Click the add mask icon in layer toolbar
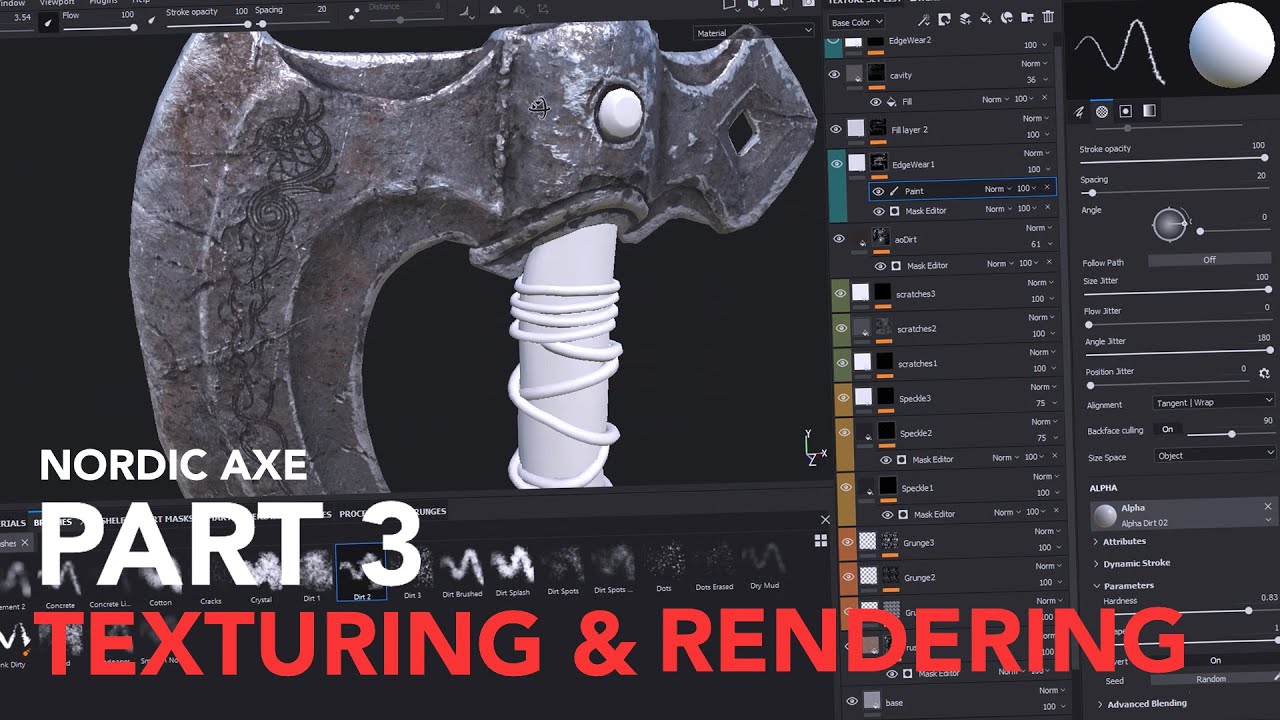The image size is (1280, 720). (946, 17)
